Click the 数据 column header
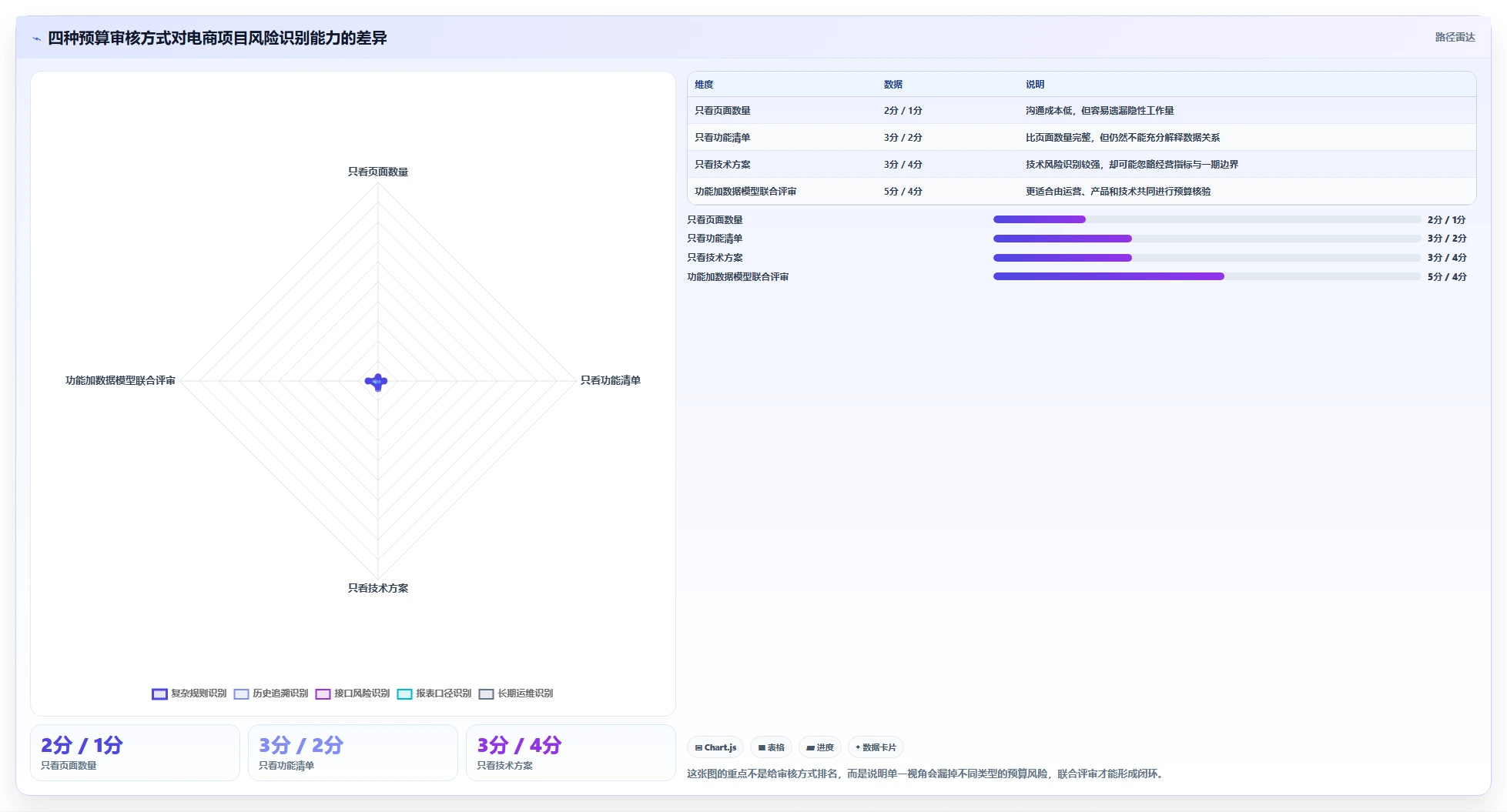1507x812 pixels. 893,85
